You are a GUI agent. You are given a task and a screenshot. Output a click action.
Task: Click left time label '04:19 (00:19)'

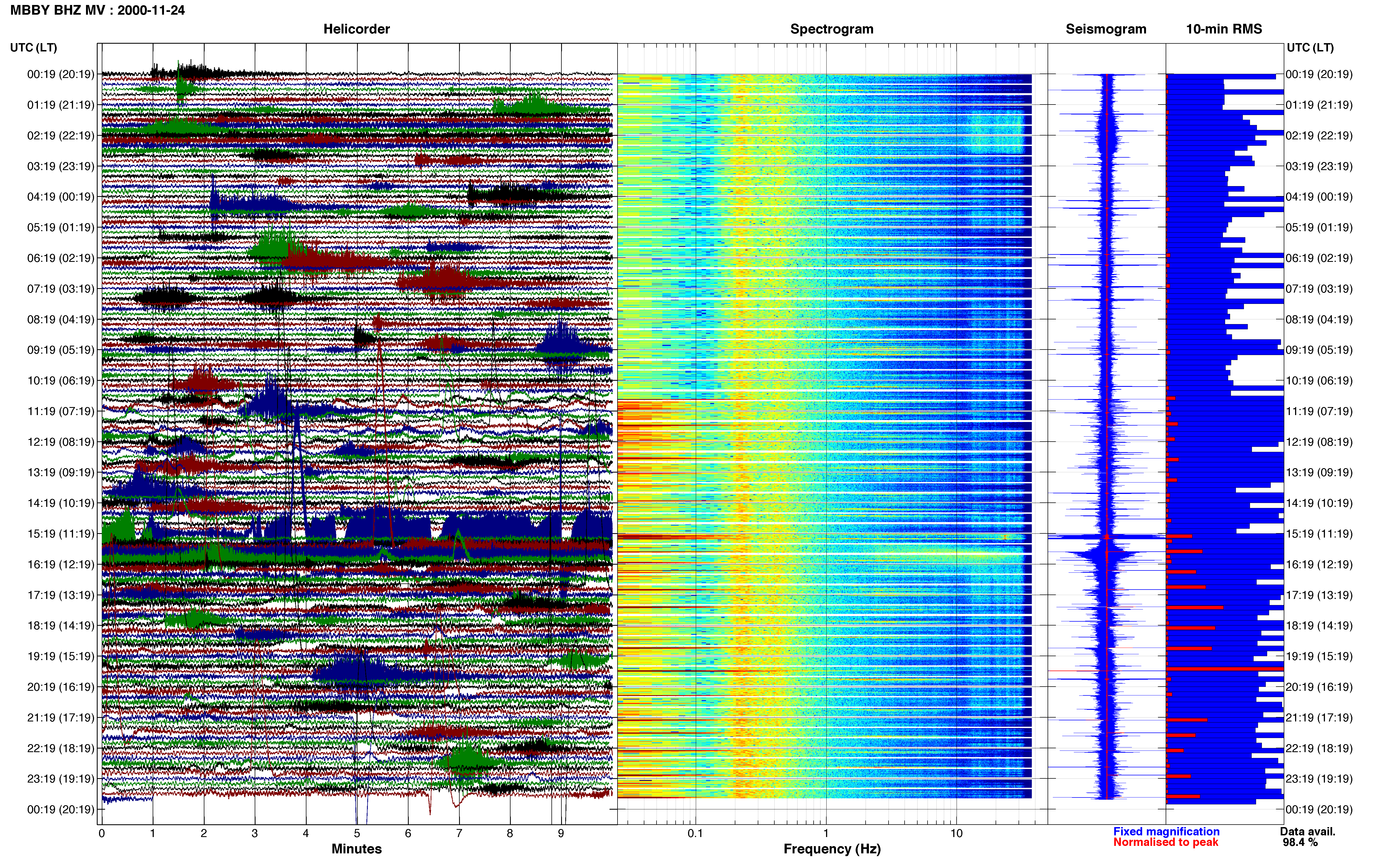pyautogui.click(x=61, y=196)
